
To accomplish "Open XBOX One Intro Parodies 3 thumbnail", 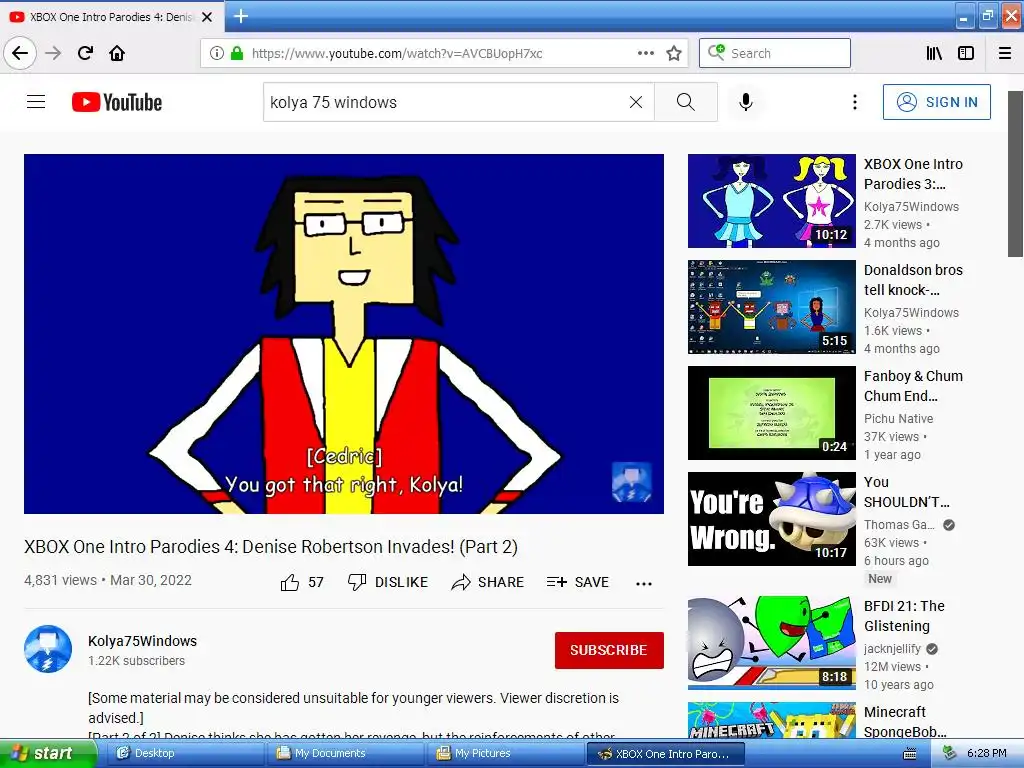I will coord(771,201).
